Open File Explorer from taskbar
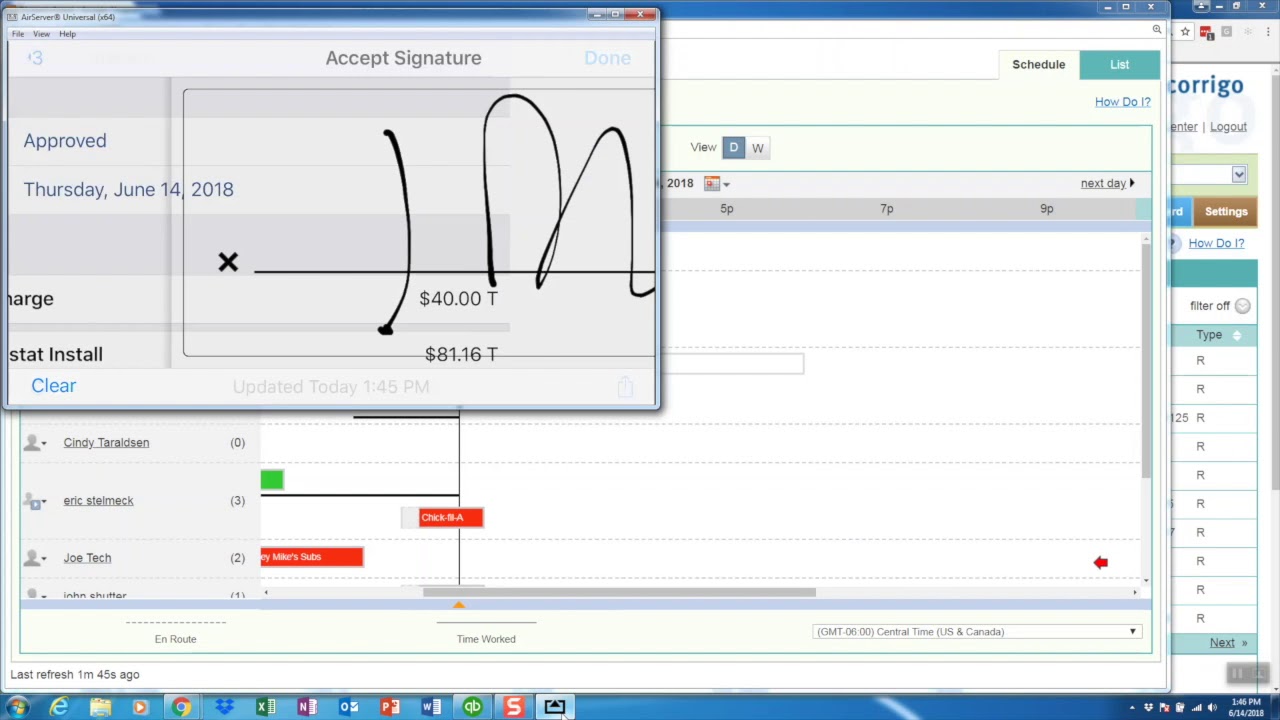Screen dimensions: 1280x720 100,707
